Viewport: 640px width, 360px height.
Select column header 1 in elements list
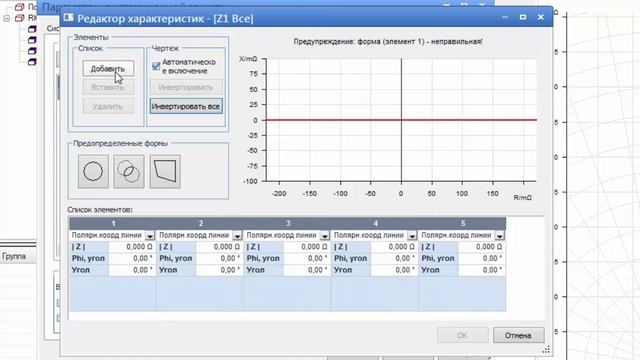tap(113, 223)
